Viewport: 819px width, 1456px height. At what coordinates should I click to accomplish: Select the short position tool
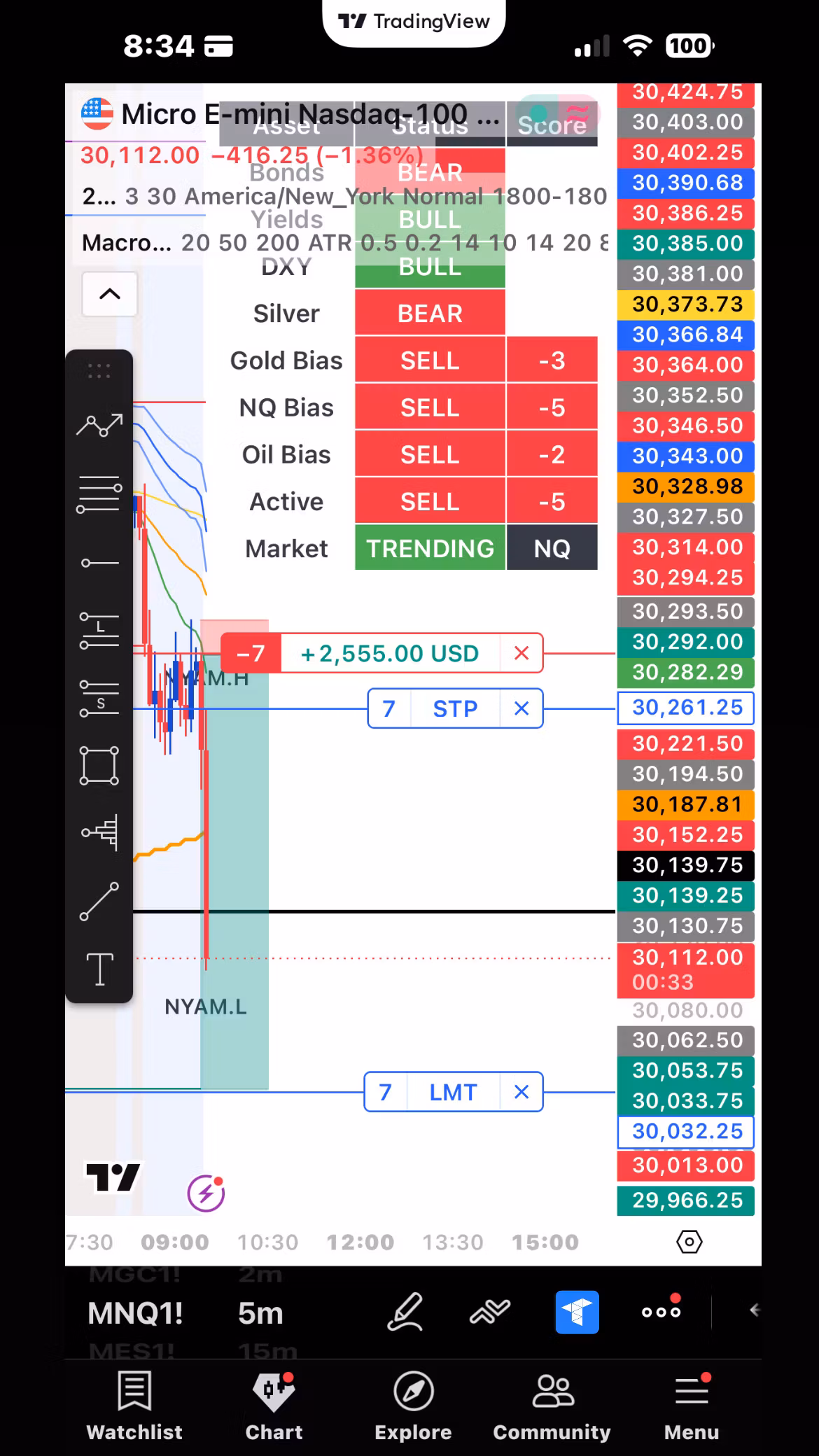[x=99, y=697]
